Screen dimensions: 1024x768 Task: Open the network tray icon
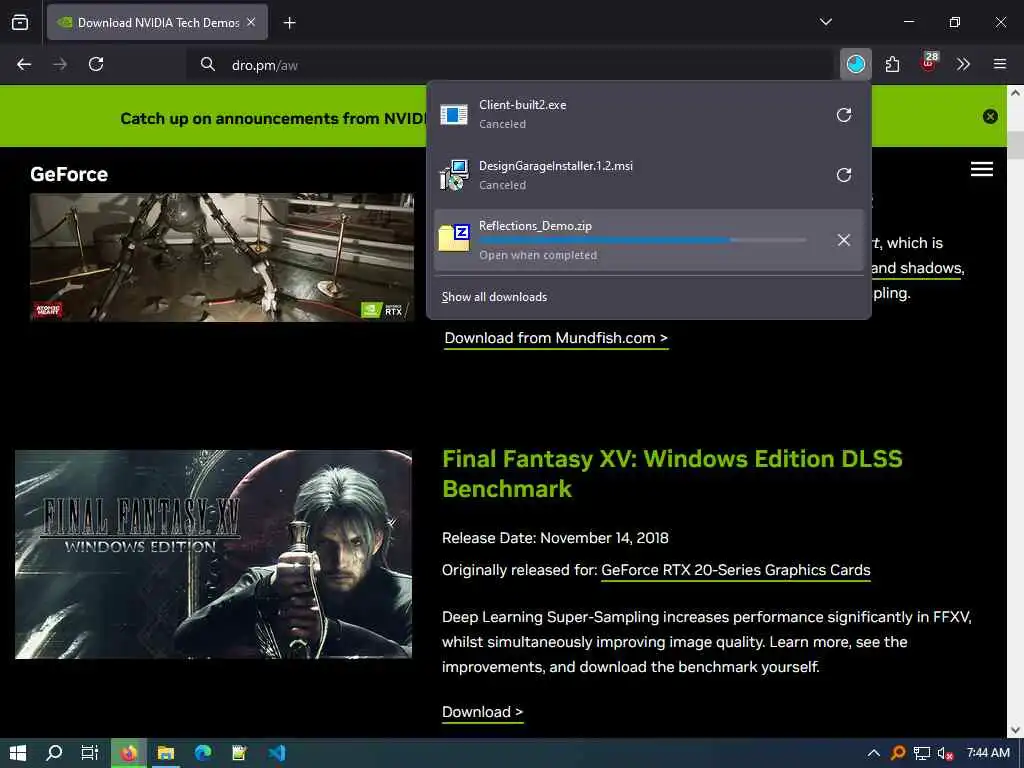[921, 753]
